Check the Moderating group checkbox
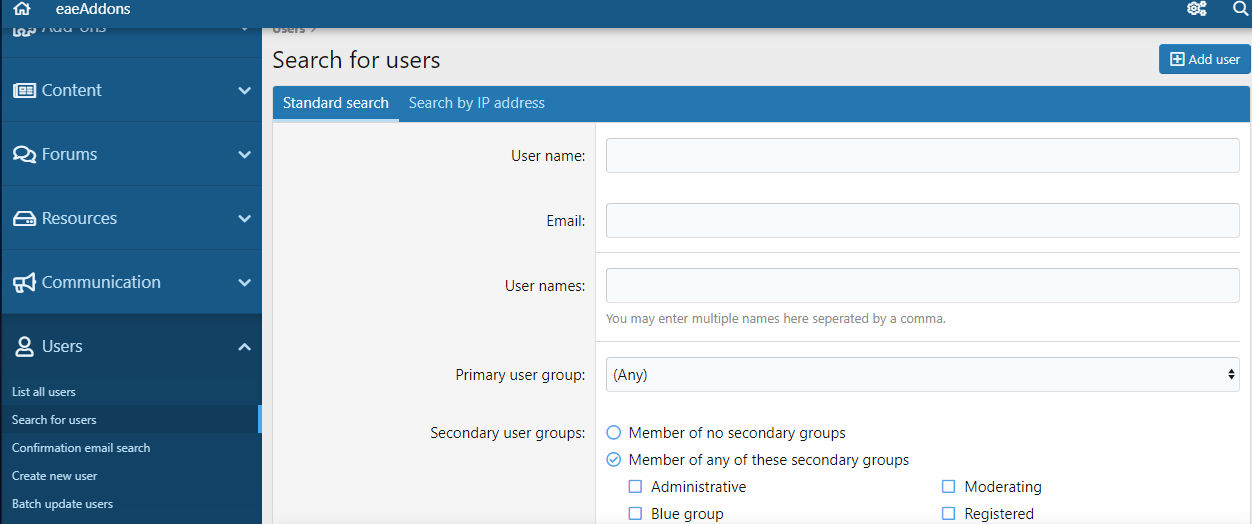The height and width of the screenshot is (524, 1252). [948, 487]
